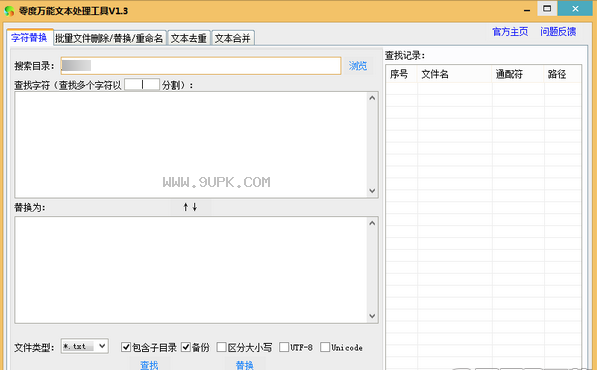The width and height of the screenshot is (597, 370).
Task: Click the swap up-down arrows button
Action: [190, 207]
